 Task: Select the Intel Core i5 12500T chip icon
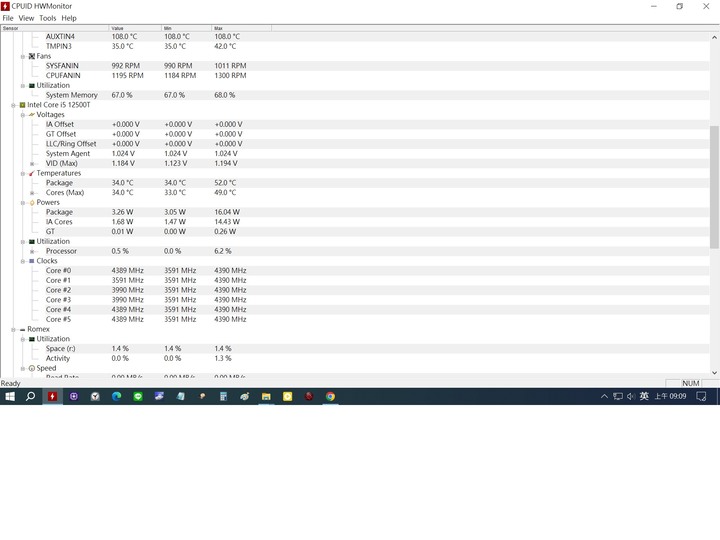tap(22, 105)
